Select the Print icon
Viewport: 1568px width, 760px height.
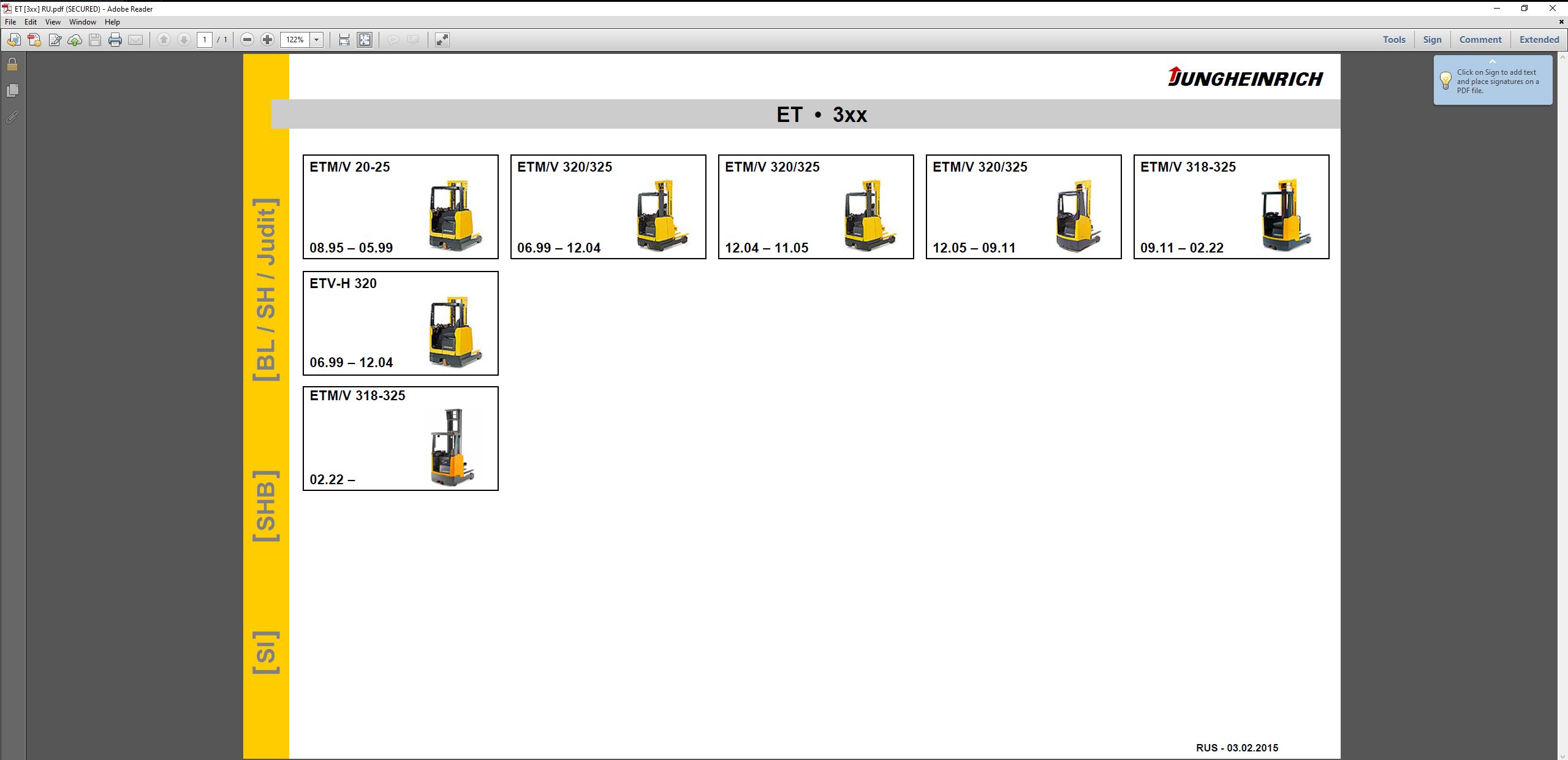[x=115, y=40]
